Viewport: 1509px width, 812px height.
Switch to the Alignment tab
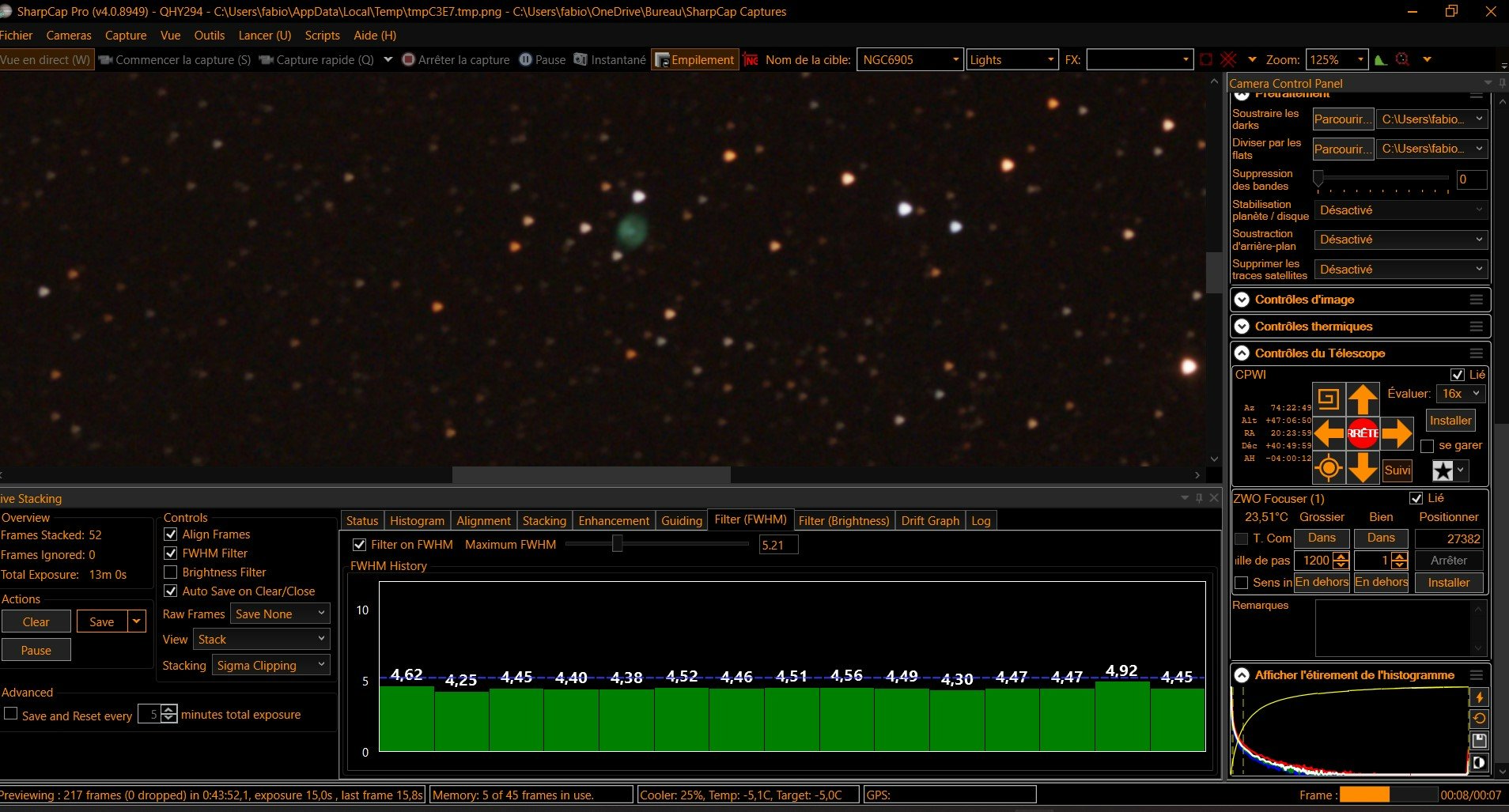[x=483, y=520]
